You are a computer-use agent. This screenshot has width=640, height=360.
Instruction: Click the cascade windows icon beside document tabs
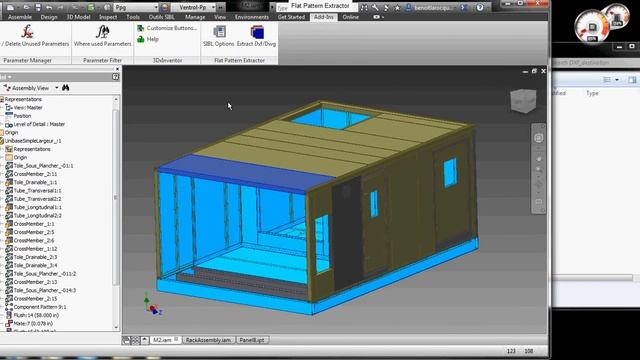pos(127,340)
